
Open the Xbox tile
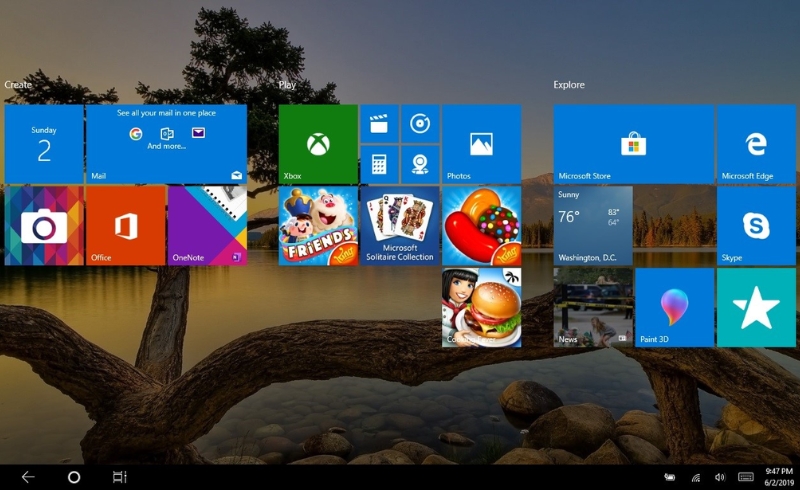(x=318, y=144)
